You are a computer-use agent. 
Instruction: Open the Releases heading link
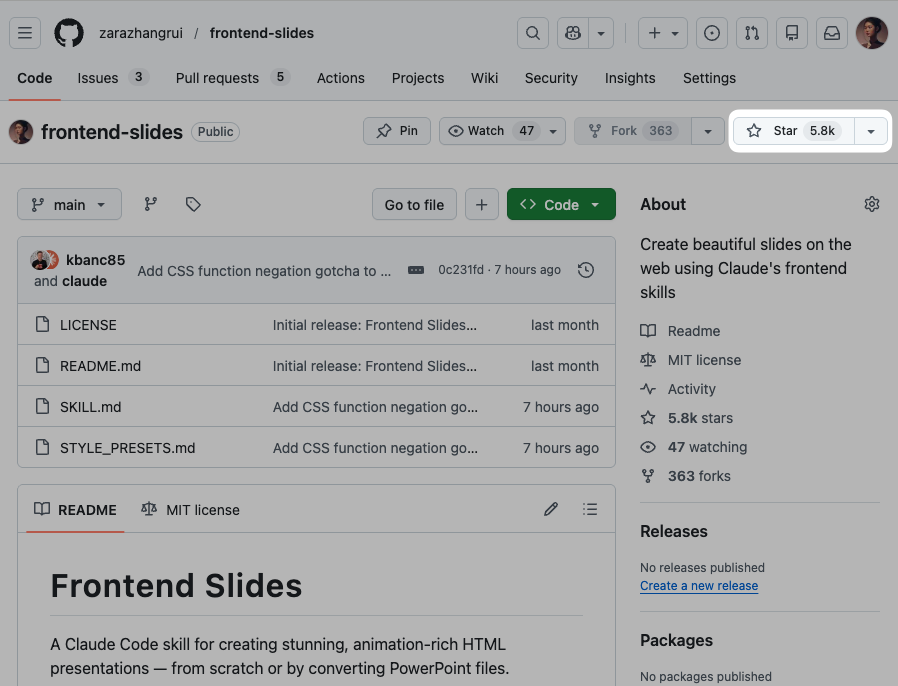(674, 531)
